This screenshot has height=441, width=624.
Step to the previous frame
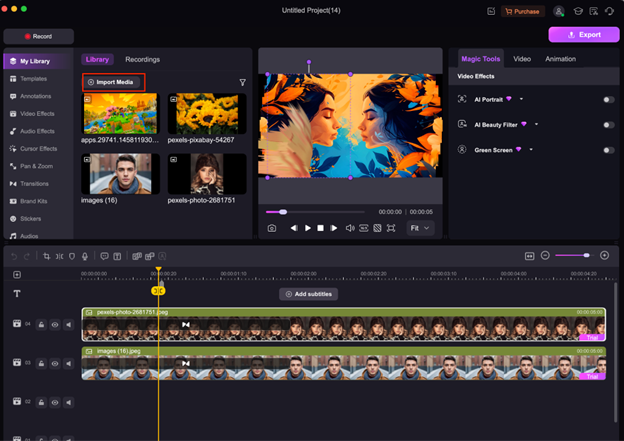(294, 228)
